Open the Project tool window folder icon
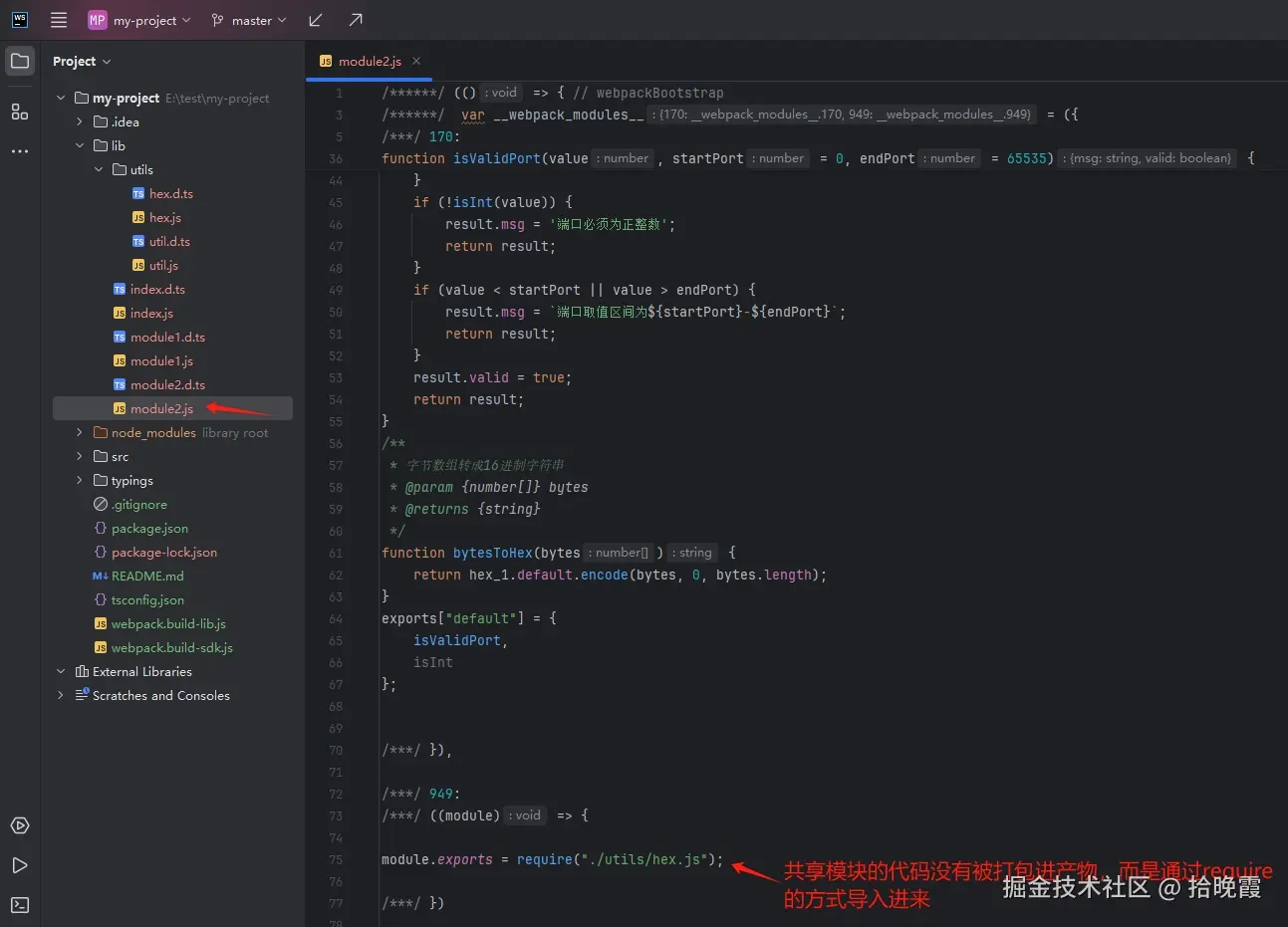The image size is (1288, 927). pyautogui.click(x=20, y=61)
